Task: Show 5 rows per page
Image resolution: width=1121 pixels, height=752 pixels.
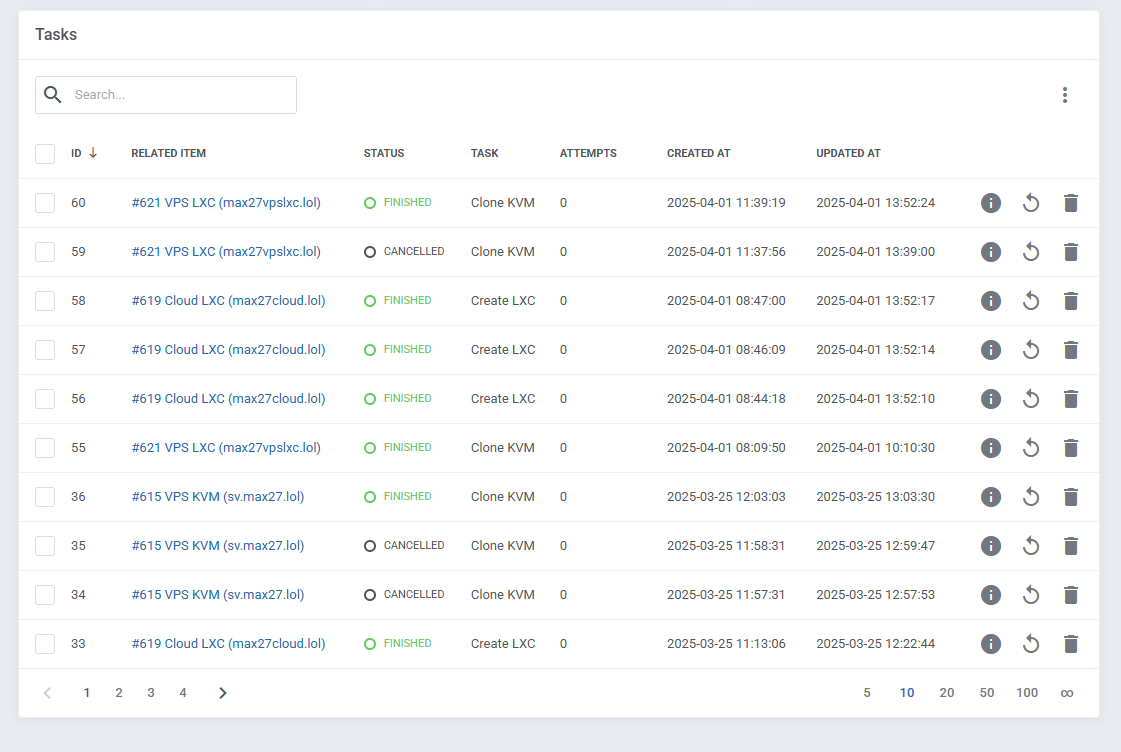Action: coord(866,693)
